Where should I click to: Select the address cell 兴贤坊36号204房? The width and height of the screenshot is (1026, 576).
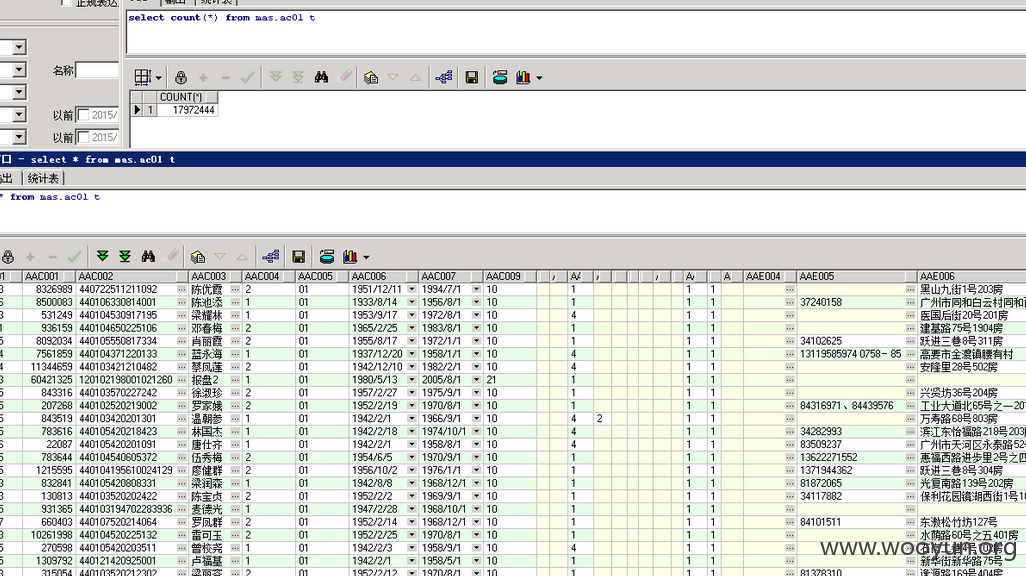pos(972,393)
